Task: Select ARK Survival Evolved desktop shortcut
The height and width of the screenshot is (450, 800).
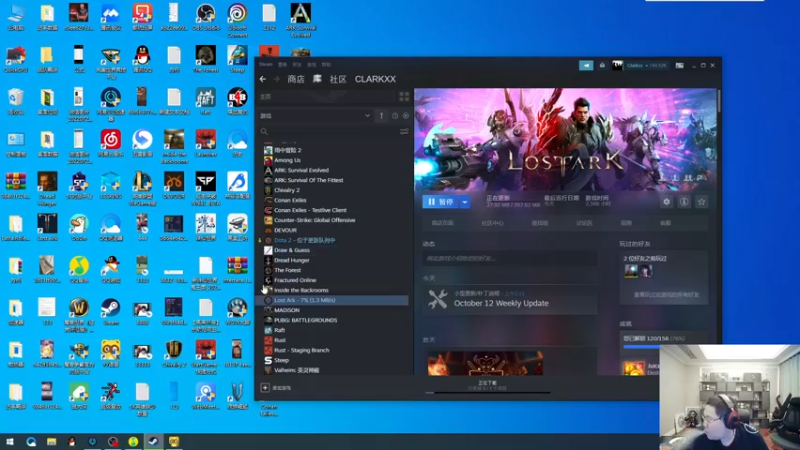Action: click(x=301, y=20)
